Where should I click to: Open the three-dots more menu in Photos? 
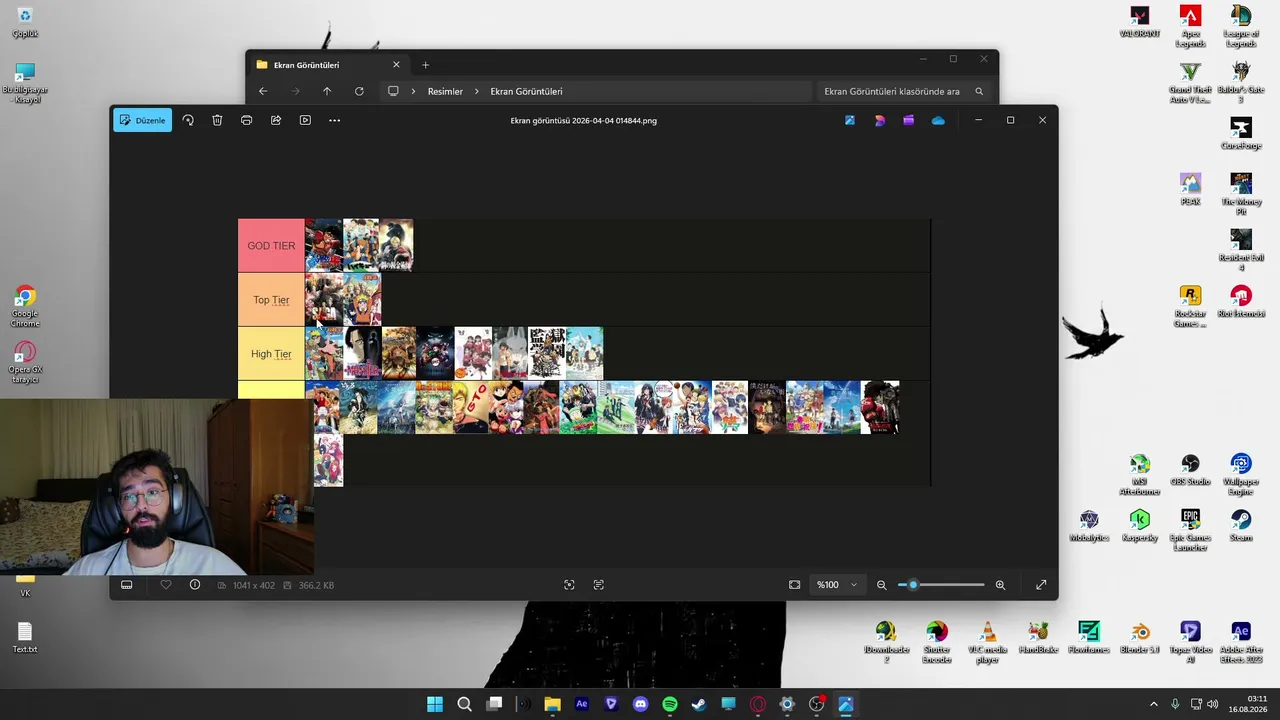334,120
